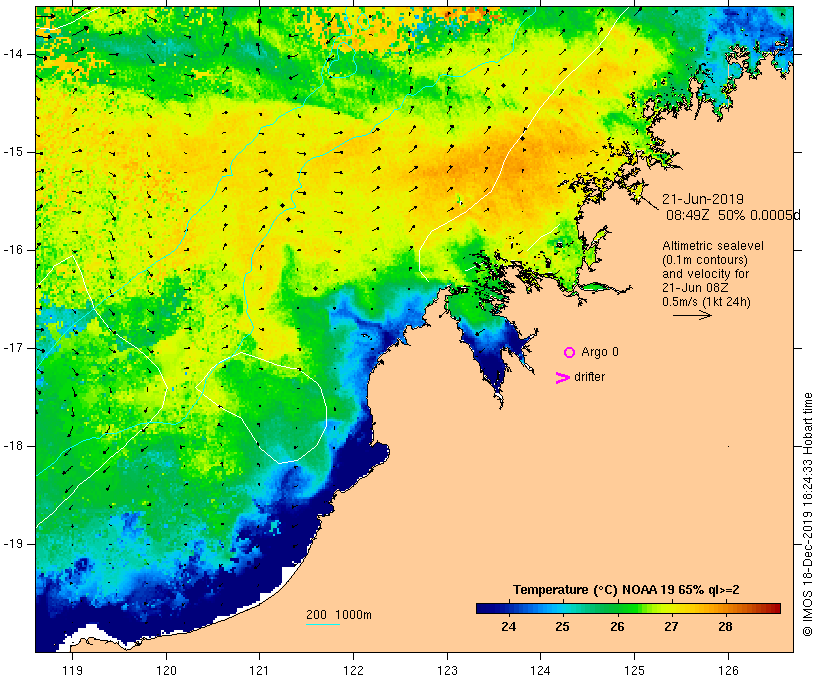
Task: Click the '21-Jun 08Z' caption text
Action: (x=696, y=288)
